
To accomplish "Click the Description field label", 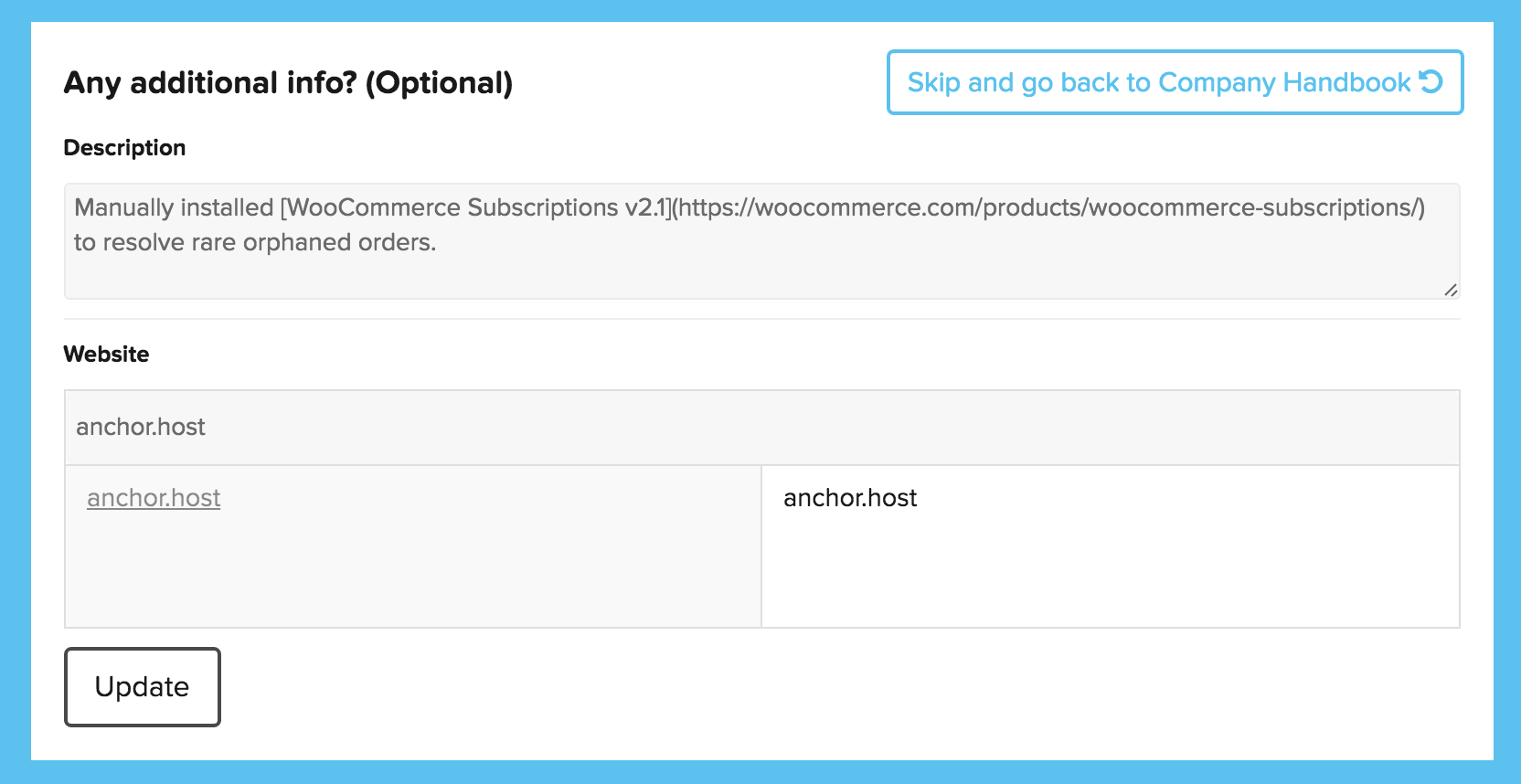I will click(124, 148).
